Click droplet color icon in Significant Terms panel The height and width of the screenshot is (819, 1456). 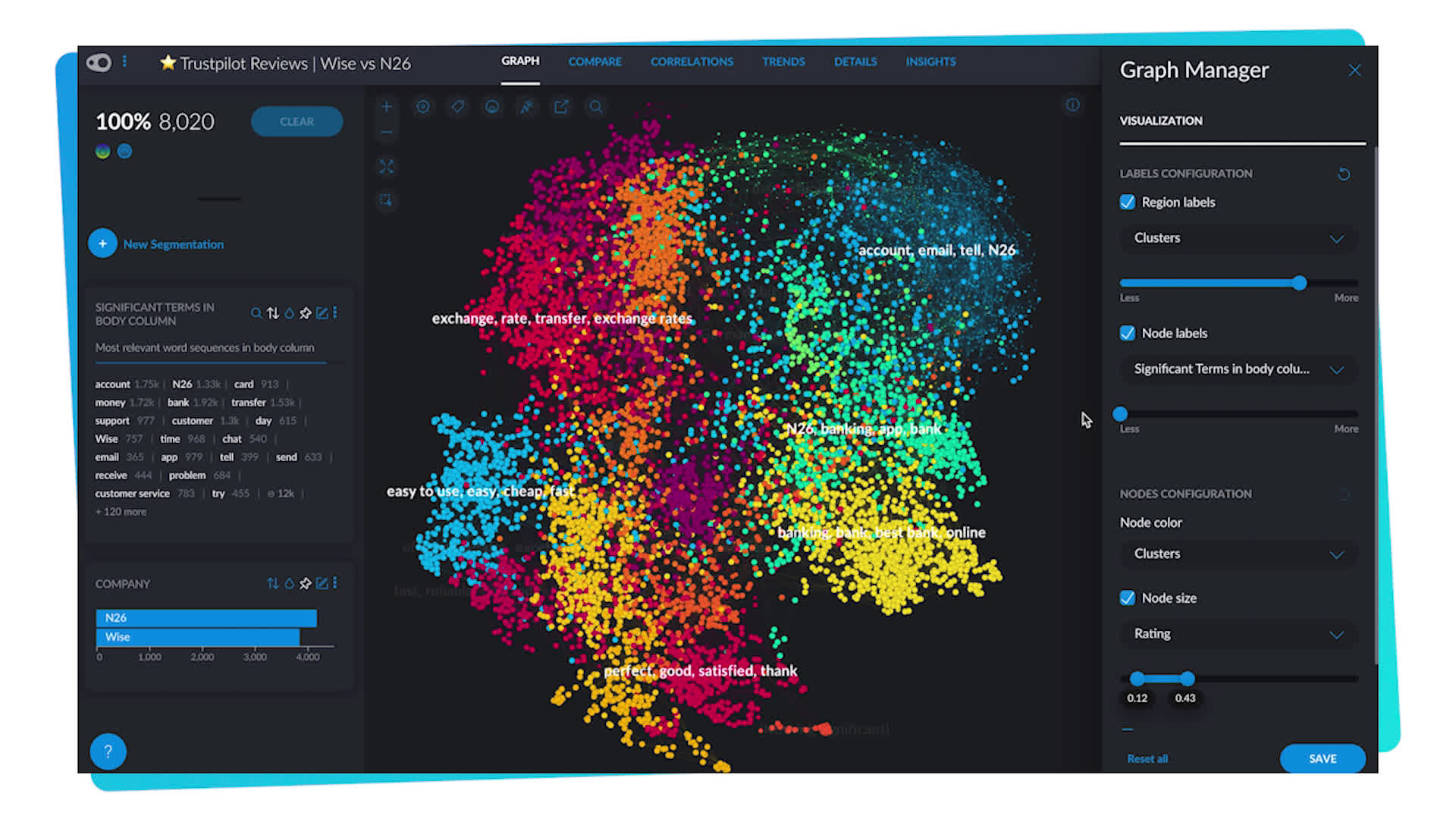[289, 313]
